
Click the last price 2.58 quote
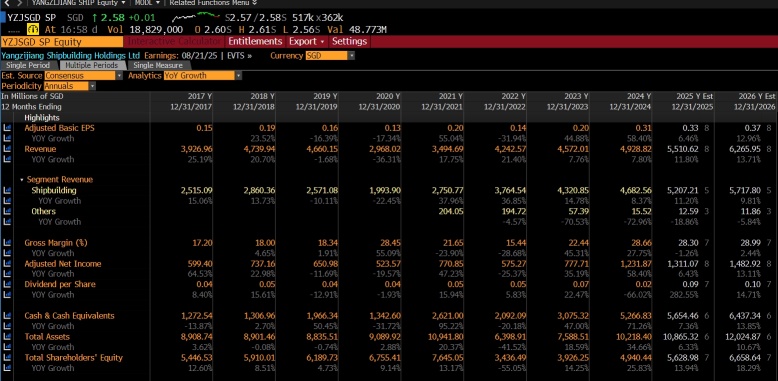[x=112, y=18]
